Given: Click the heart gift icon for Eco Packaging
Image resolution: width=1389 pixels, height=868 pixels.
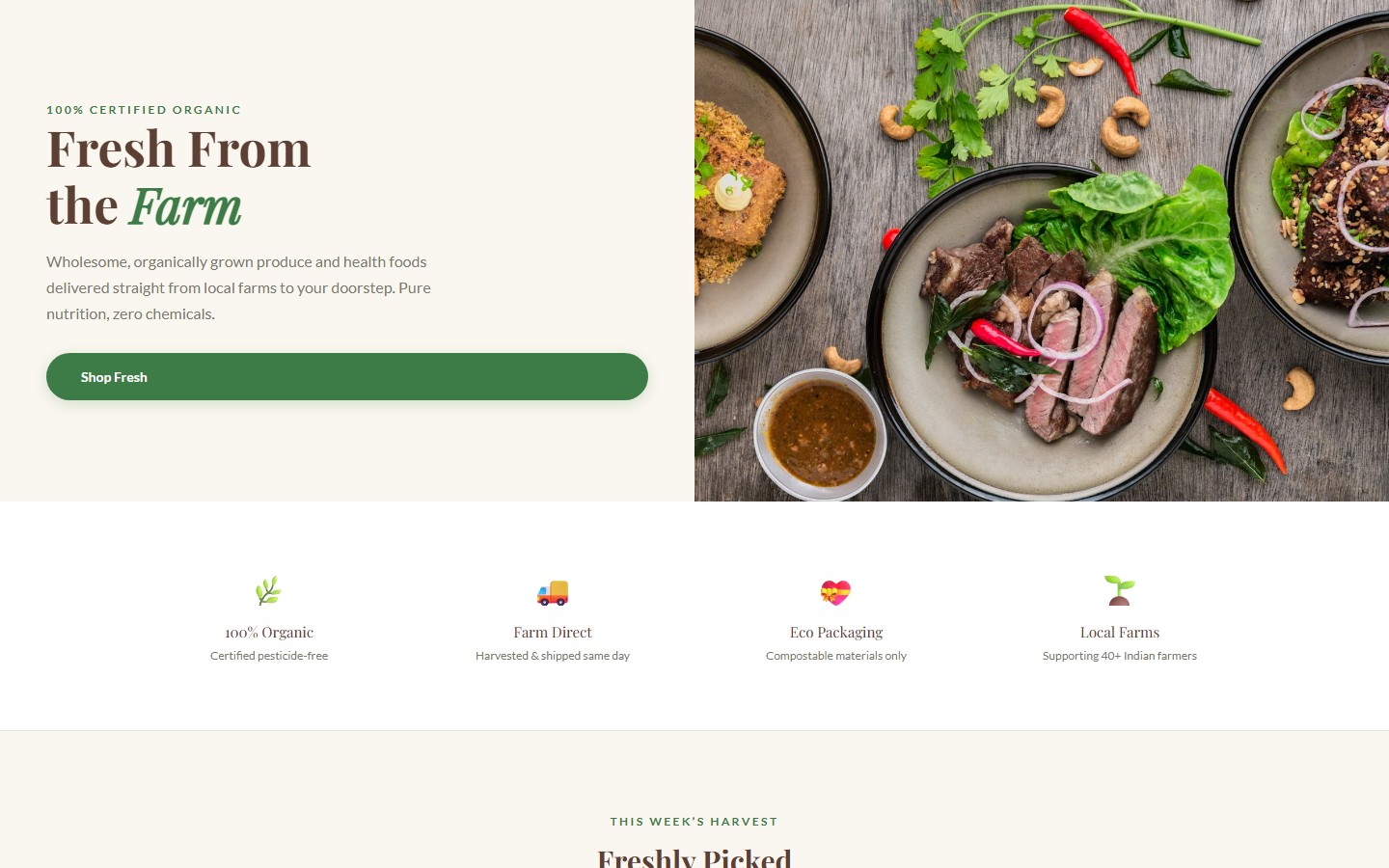Looking at the screenshot, I should (x=835, y=592).
